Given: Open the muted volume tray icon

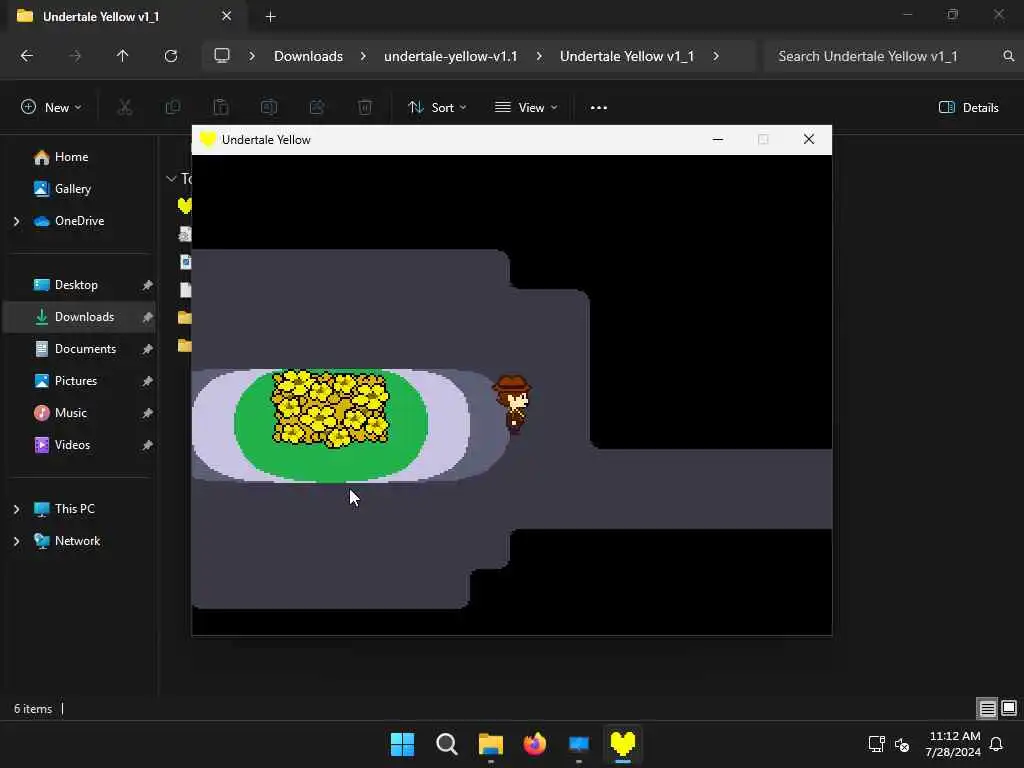Looking at the screenshot, I should pos(902,744).
